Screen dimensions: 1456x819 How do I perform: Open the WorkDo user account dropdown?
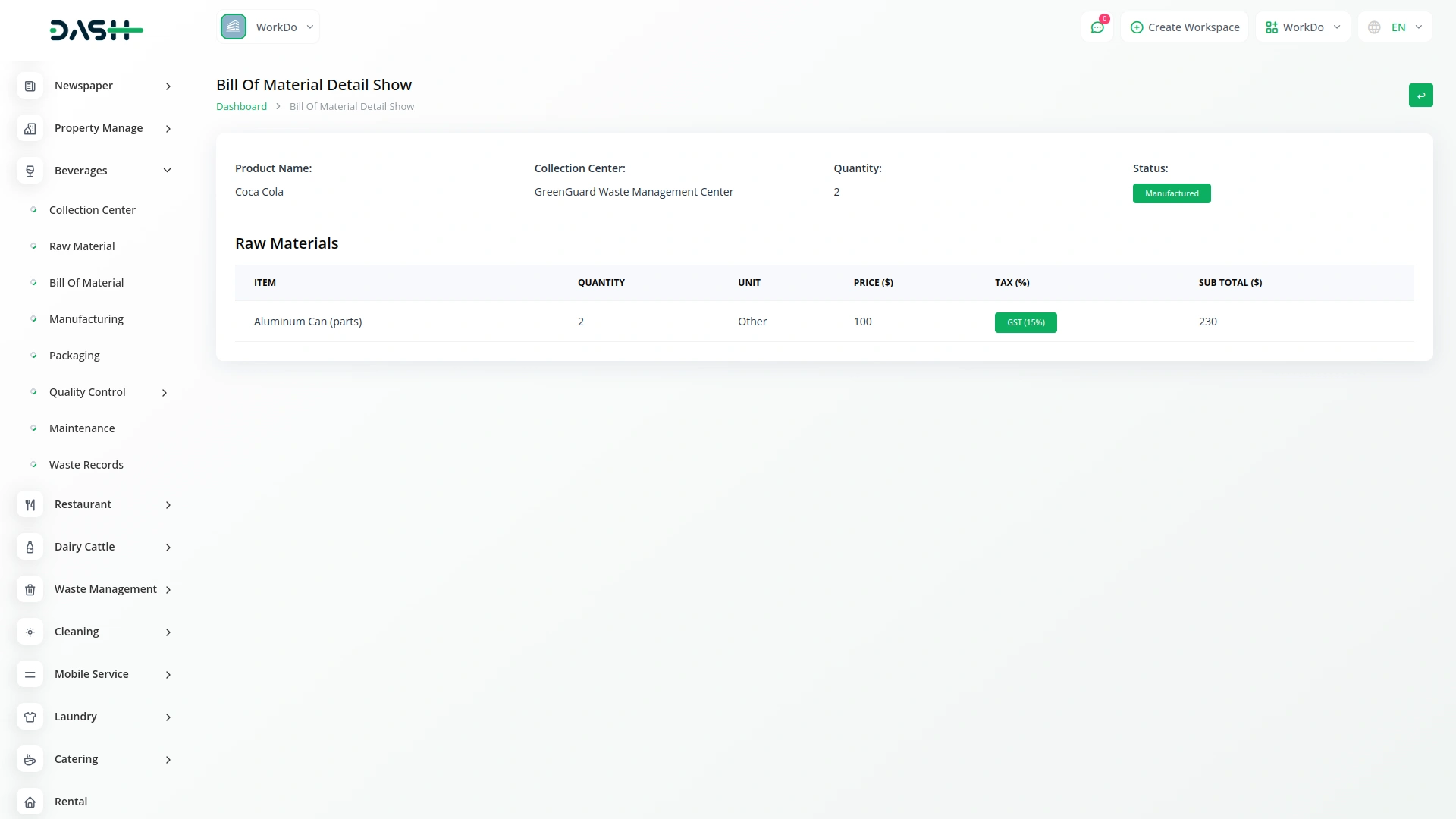(1303, 27)
